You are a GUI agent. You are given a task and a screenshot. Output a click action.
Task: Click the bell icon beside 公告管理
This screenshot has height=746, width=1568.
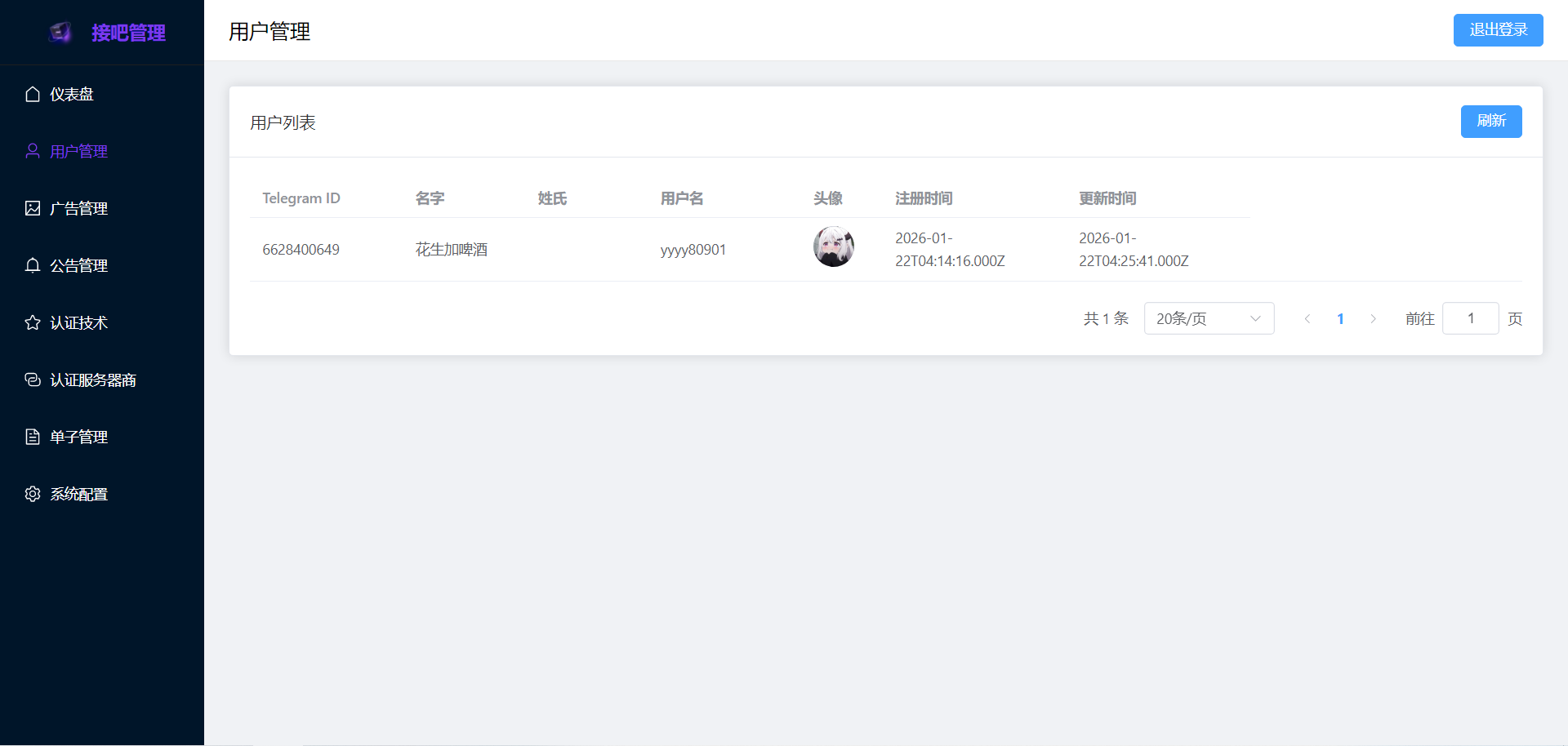[x=33, y=266]
